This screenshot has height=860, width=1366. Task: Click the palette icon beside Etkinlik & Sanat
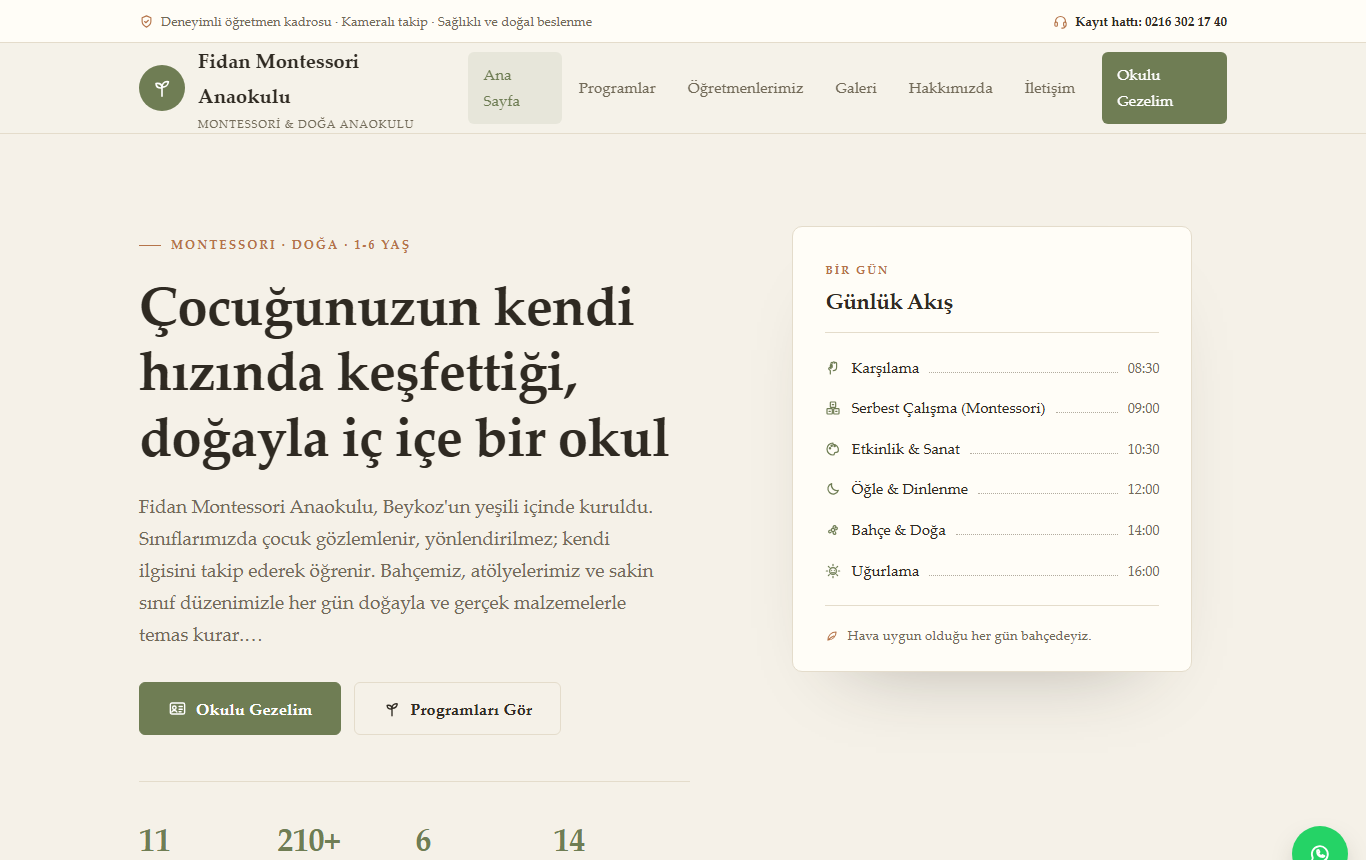(832, 449)
